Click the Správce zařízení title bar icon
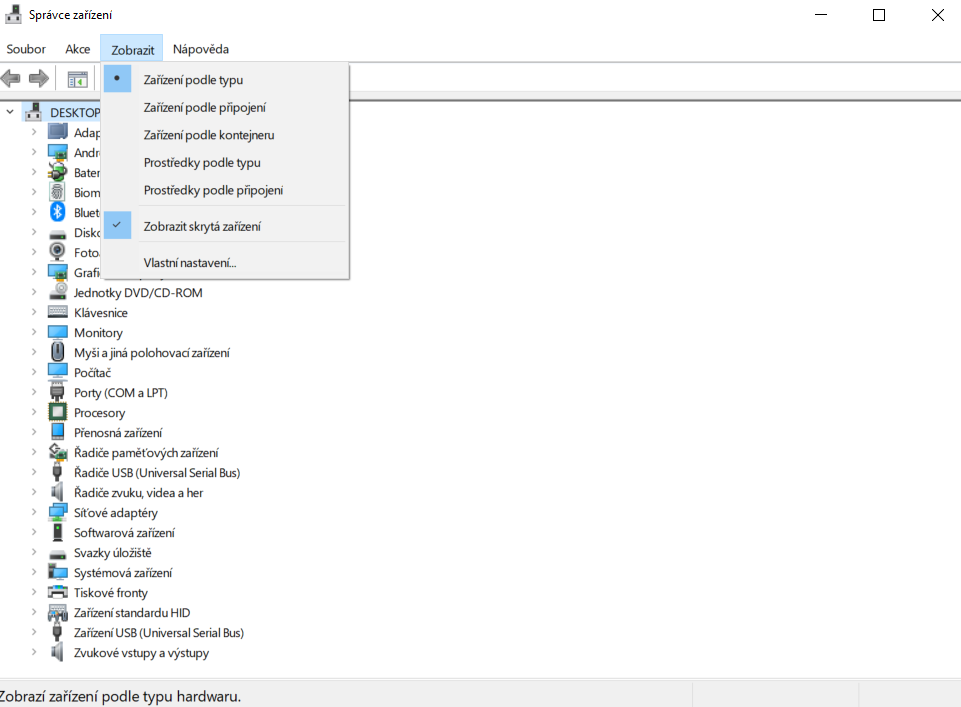Viewport: 961px width, 707px height. click(x=13, y=14)
